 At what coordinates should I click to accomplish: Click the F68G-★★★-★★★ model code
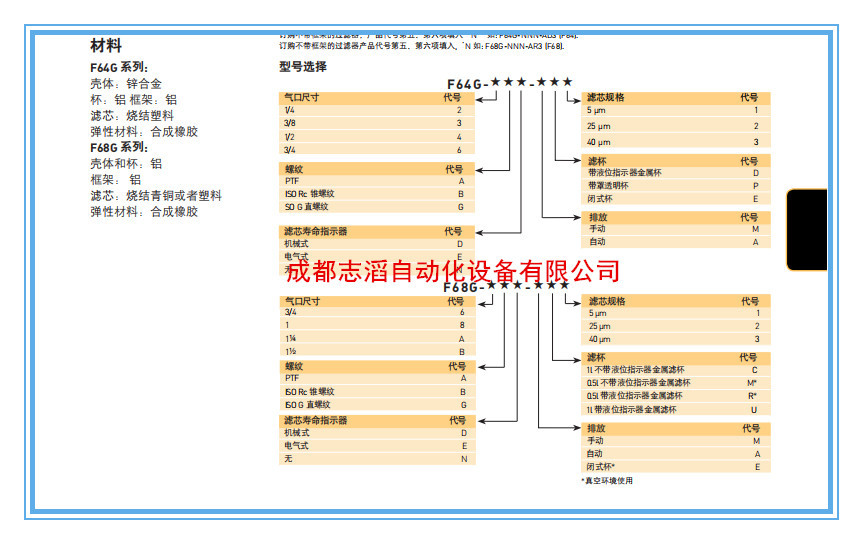point(506,286)
